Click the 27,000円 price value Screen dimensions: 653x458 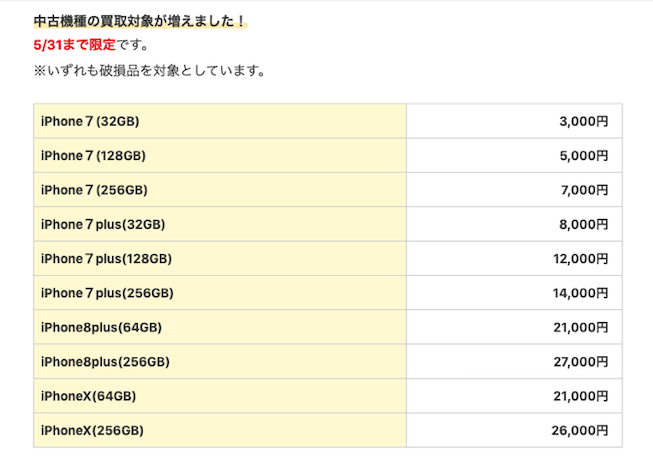[x=579, y=361]
